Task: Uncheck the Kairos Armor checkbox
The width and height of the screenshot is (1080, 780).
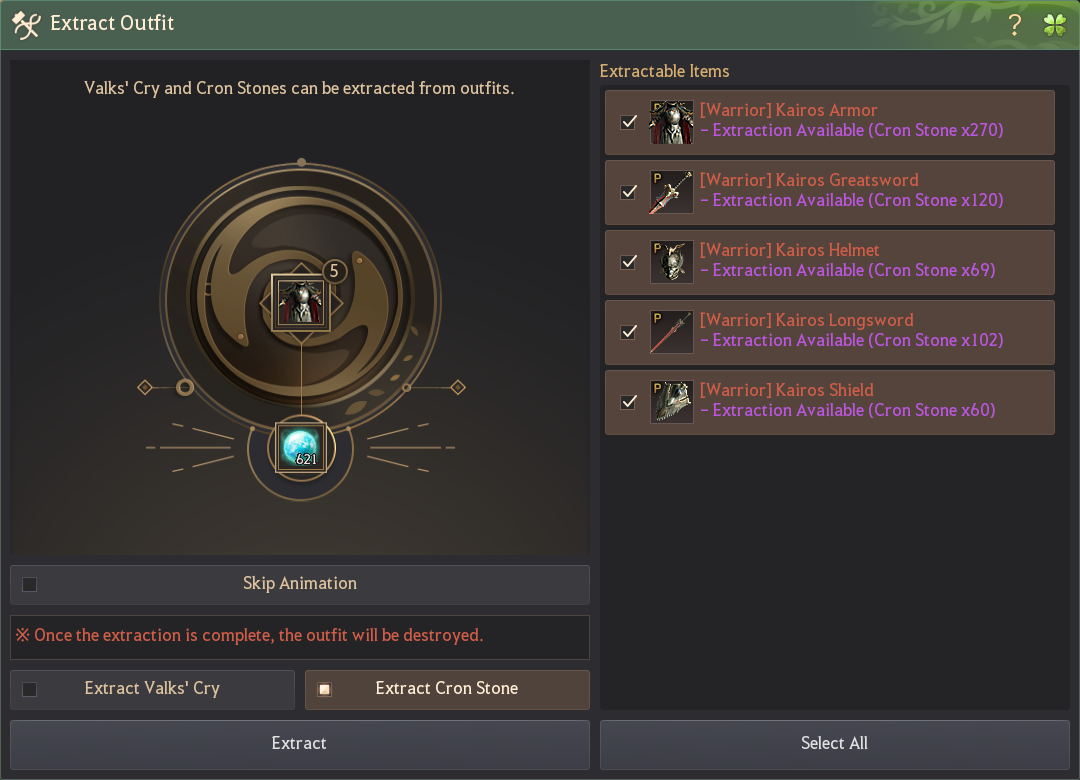Action: [629, 123]
